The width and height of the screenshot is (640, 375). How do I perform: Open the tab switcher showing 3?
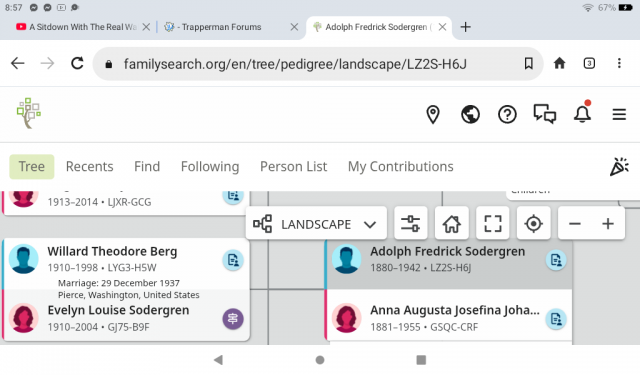coord(589,63)
